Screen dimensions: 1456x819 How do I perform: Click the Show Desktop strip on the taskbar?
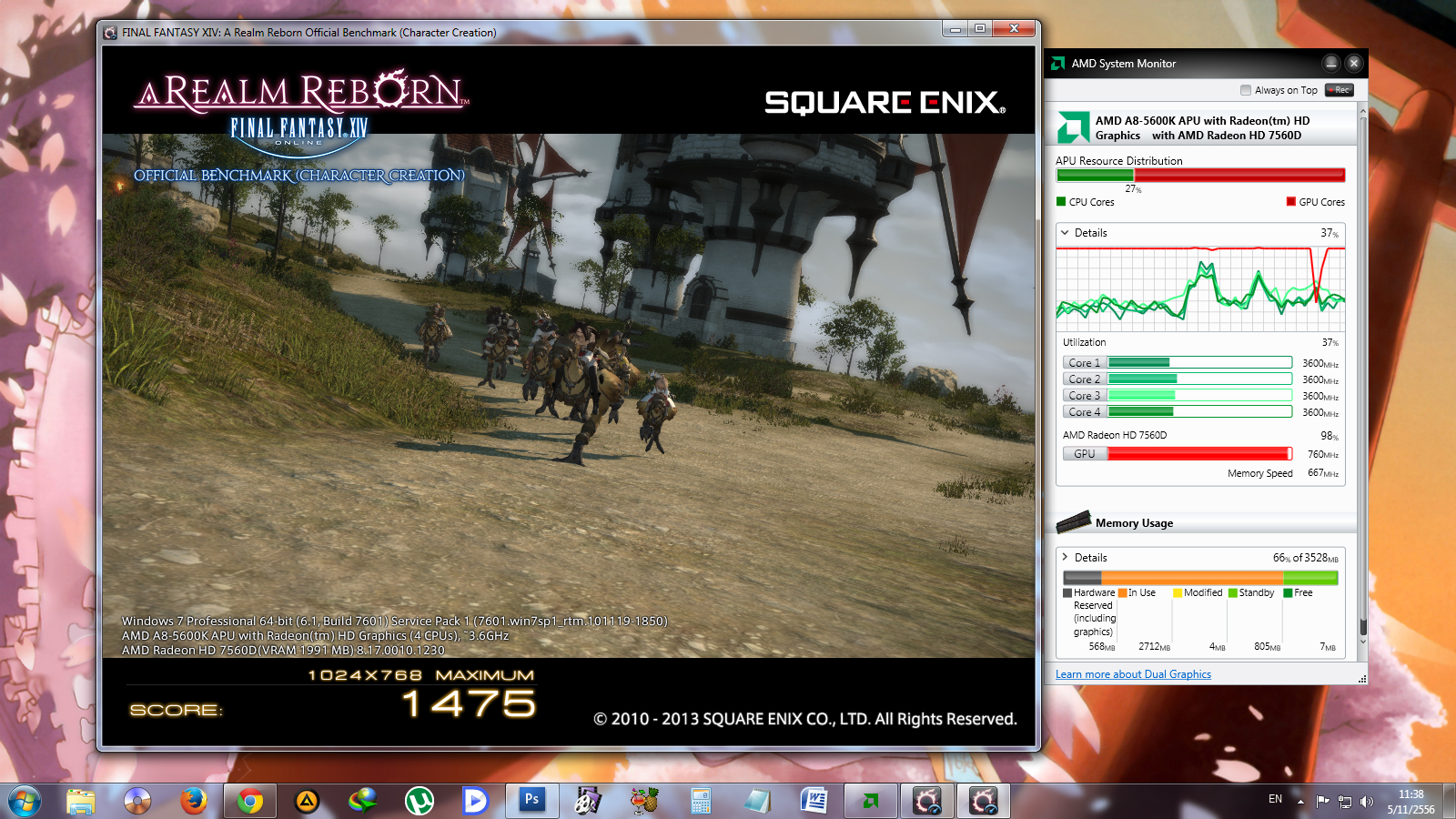coord(1449,801)
